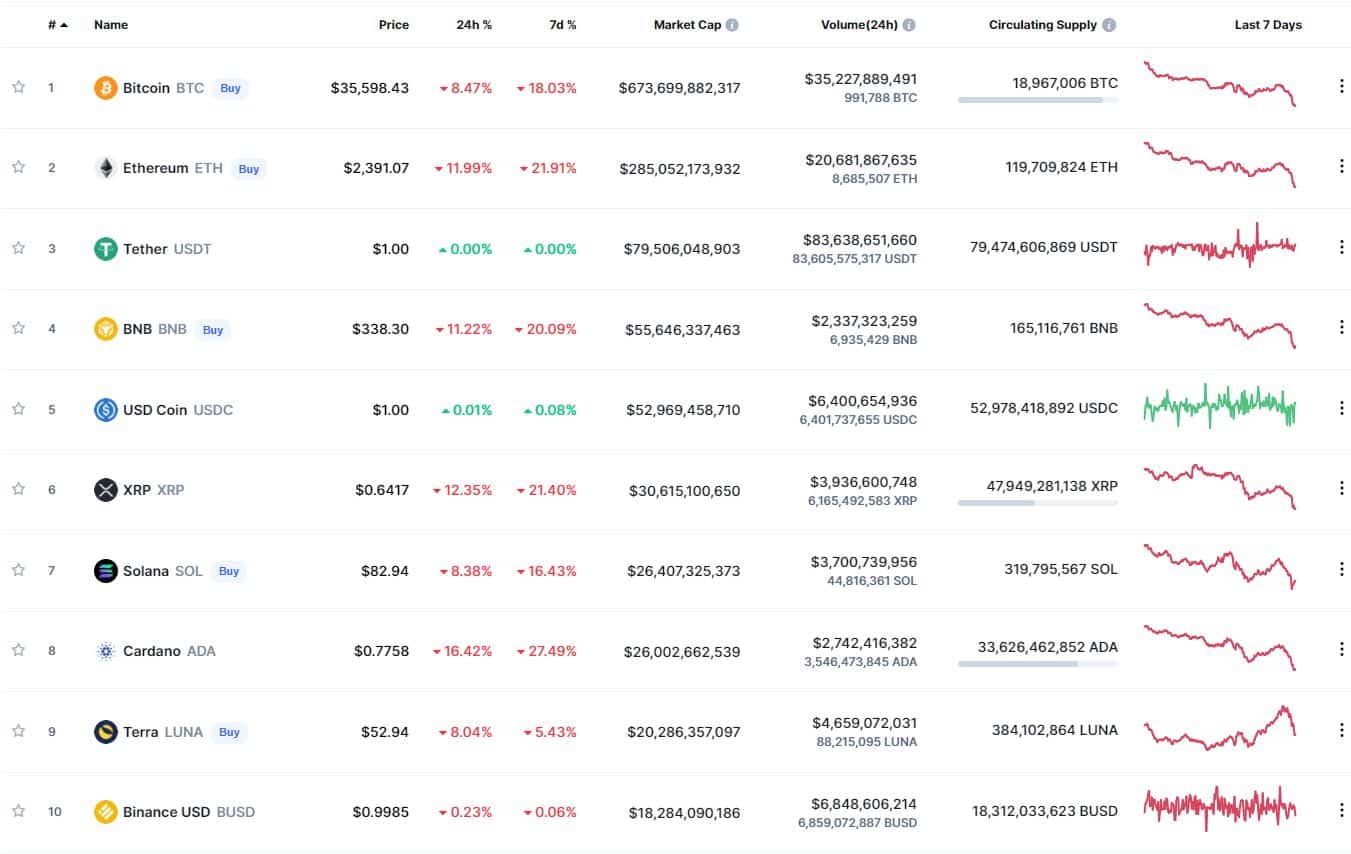
Task: Open more options for Solana row
Action: click(x=1341, y=569)
